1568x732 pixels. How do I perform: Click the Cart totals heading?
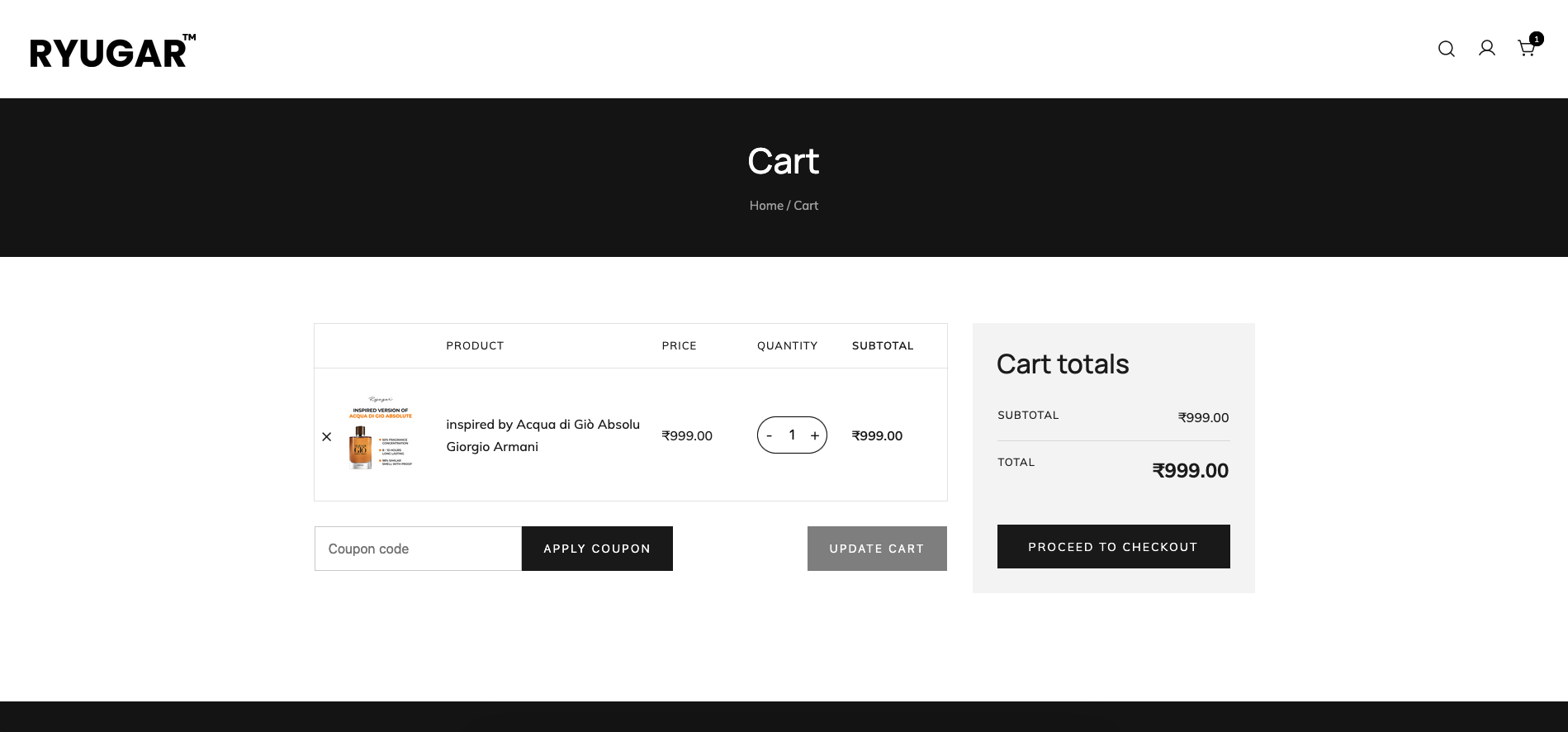click(1063, 364)
